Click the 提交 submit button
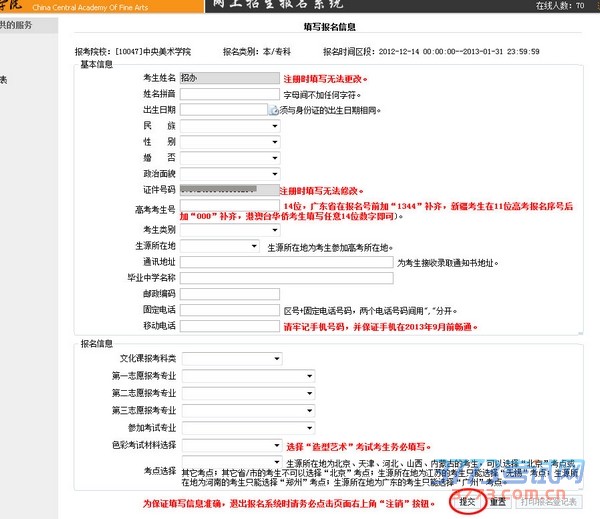 tap(469, 502)
